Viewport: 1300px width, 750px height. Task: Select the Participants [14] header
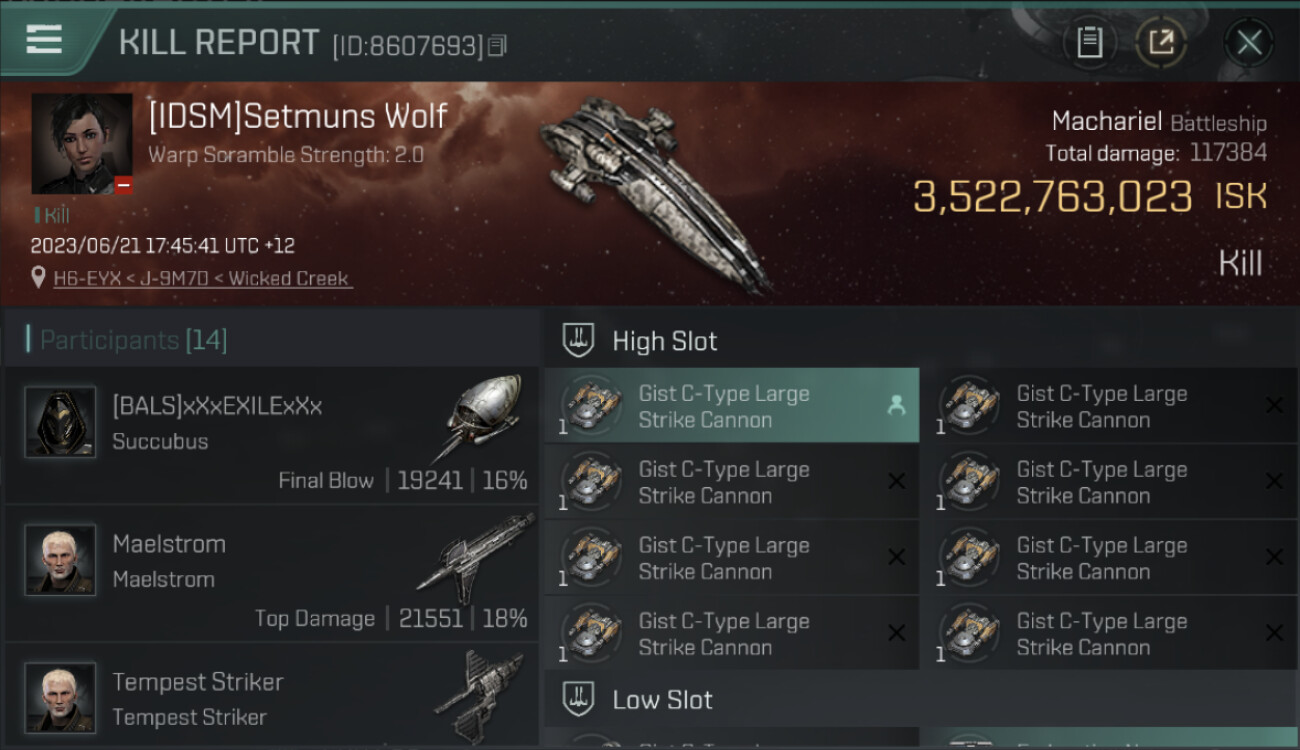click(x=134, y=340)
